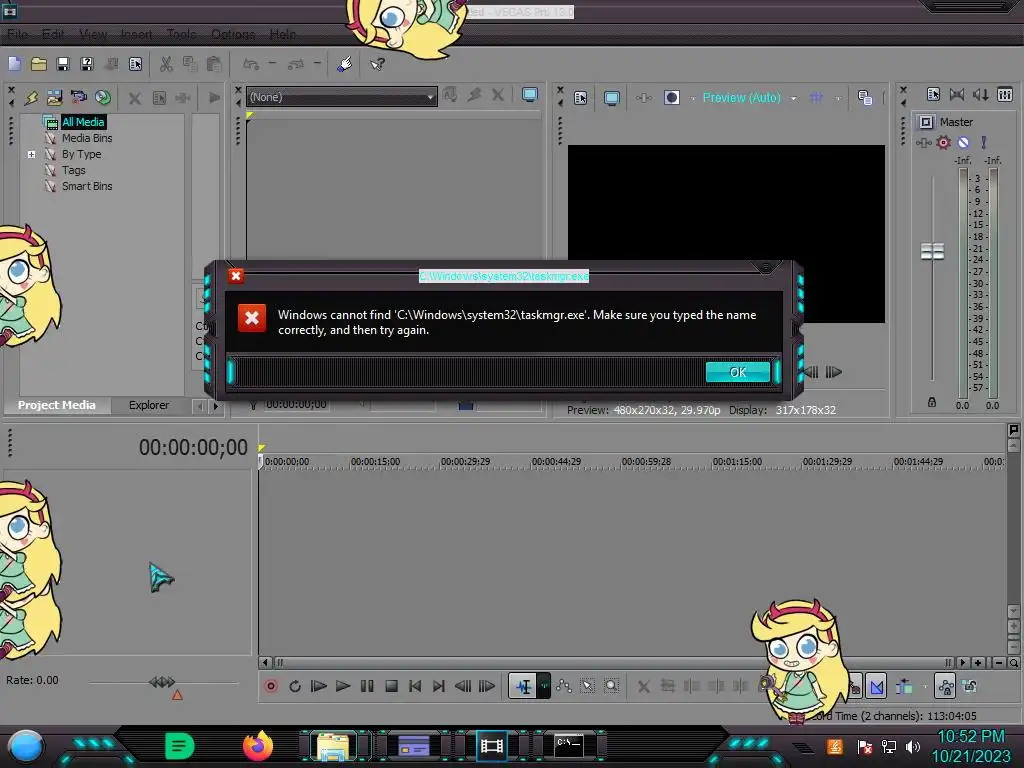The width and height of the screenshot is (1024, 768).
Task: Click Trimmer external monitor icon
Action: [530, 95]
